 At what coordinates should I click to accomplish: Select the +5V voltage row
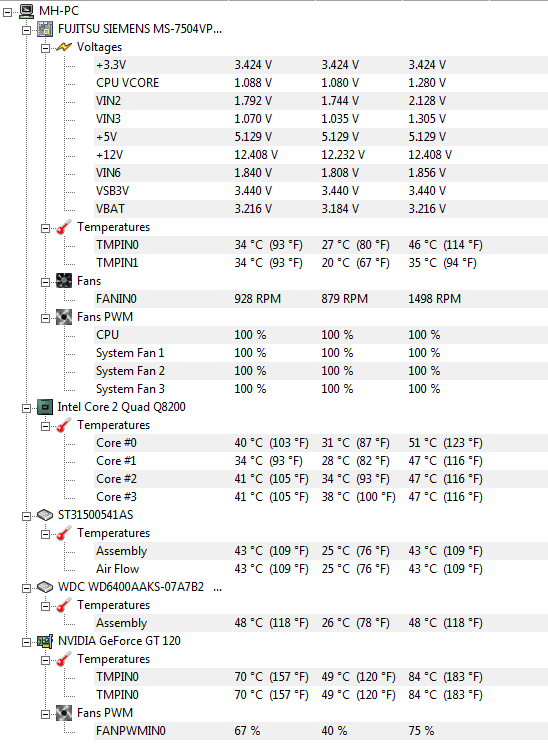coord(321,137)
